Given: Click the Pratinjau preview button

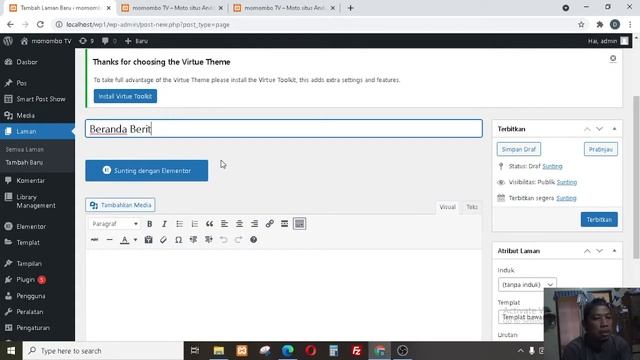Looking at the screenshot, I should click(601, 149).
